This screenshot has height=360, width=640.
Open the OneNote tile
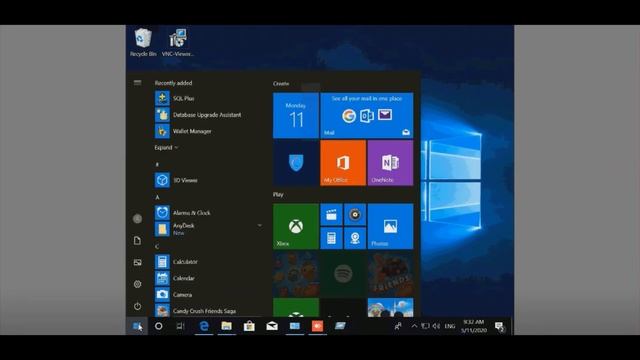(x=390, y=163)
